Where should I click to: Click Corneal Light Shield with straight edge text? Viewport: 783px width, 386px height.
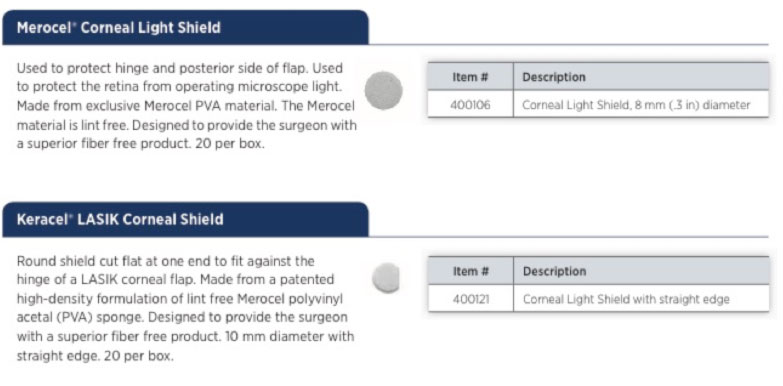(x=626, y=299)
